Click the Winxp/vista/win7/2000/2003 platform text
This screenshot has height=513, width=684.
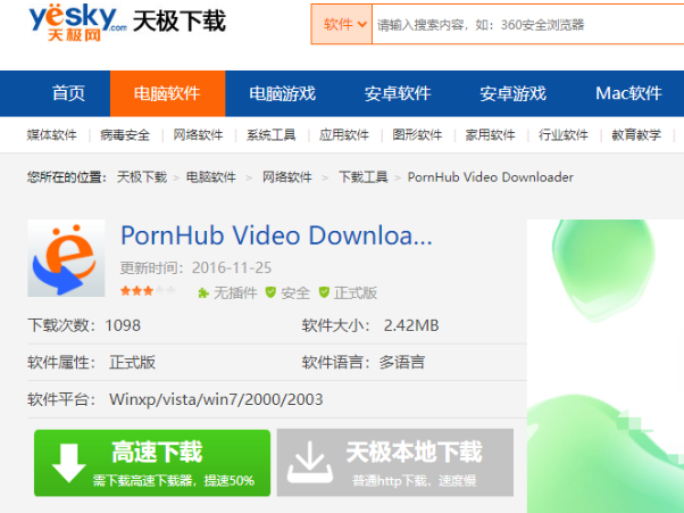216,399
